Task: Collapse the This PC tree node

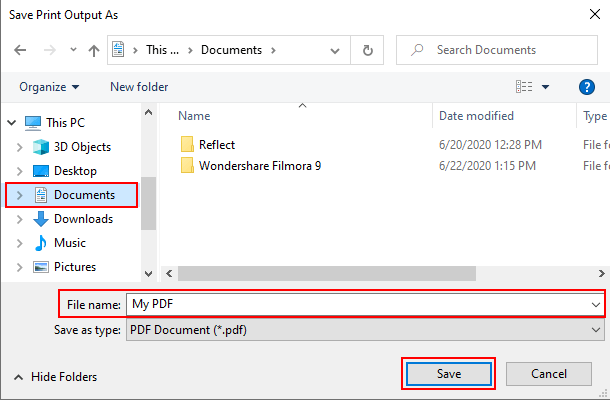Action: [x=12, y=123]
